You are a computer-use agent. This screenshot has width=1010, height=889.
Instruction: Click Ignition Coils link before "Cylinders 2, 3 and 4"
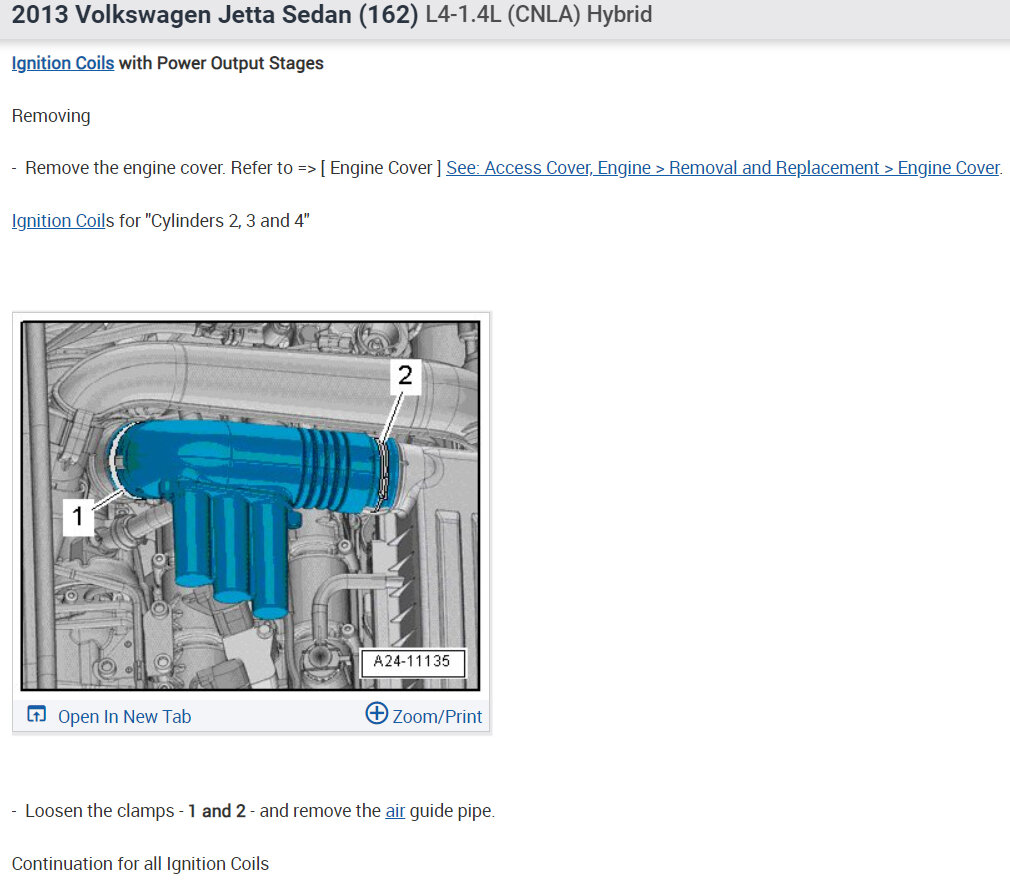click(58, 220)
